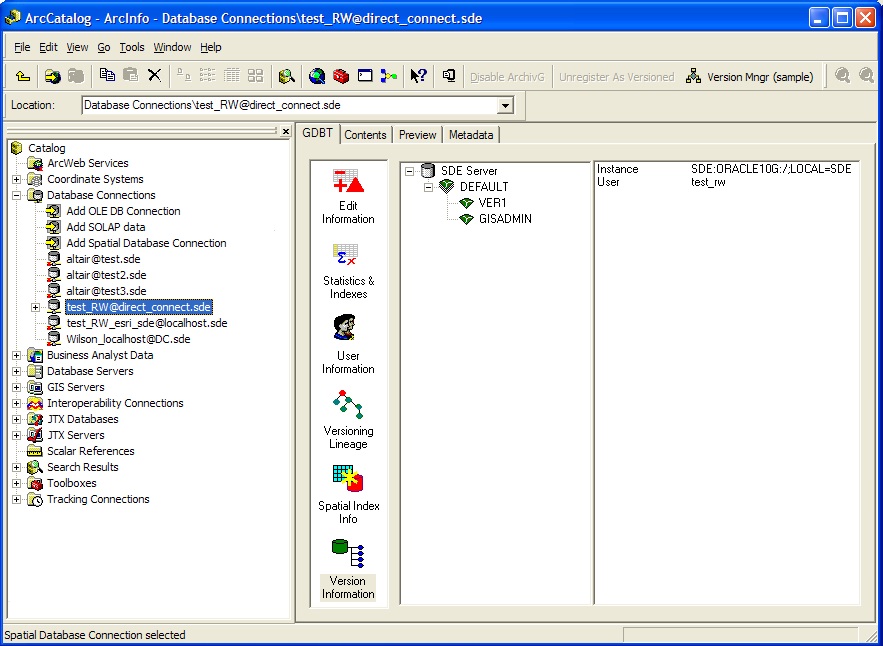This screenshot has height=646, width=883.
Task: Click the What's This help icon
Action: pyautogui.click(x=418, y=76)
